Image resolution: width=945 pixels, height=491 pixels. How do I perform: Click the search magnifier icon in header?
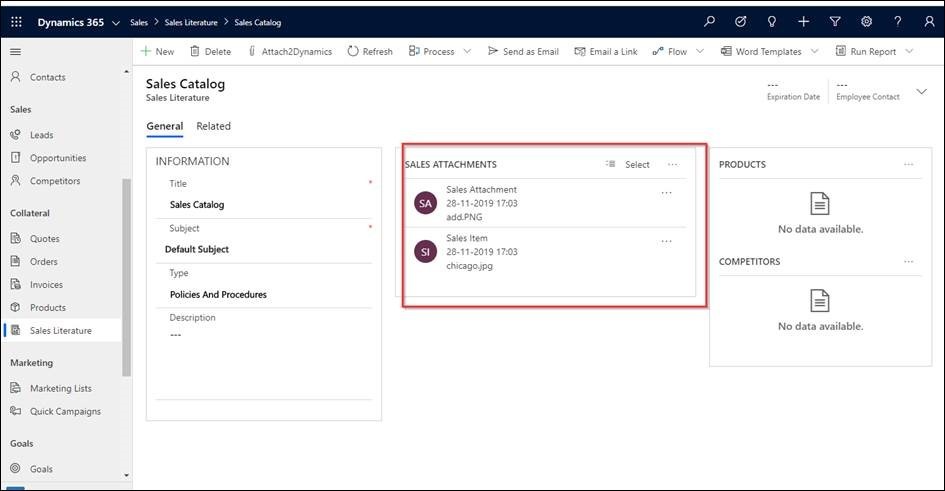(x=709, y=22)
